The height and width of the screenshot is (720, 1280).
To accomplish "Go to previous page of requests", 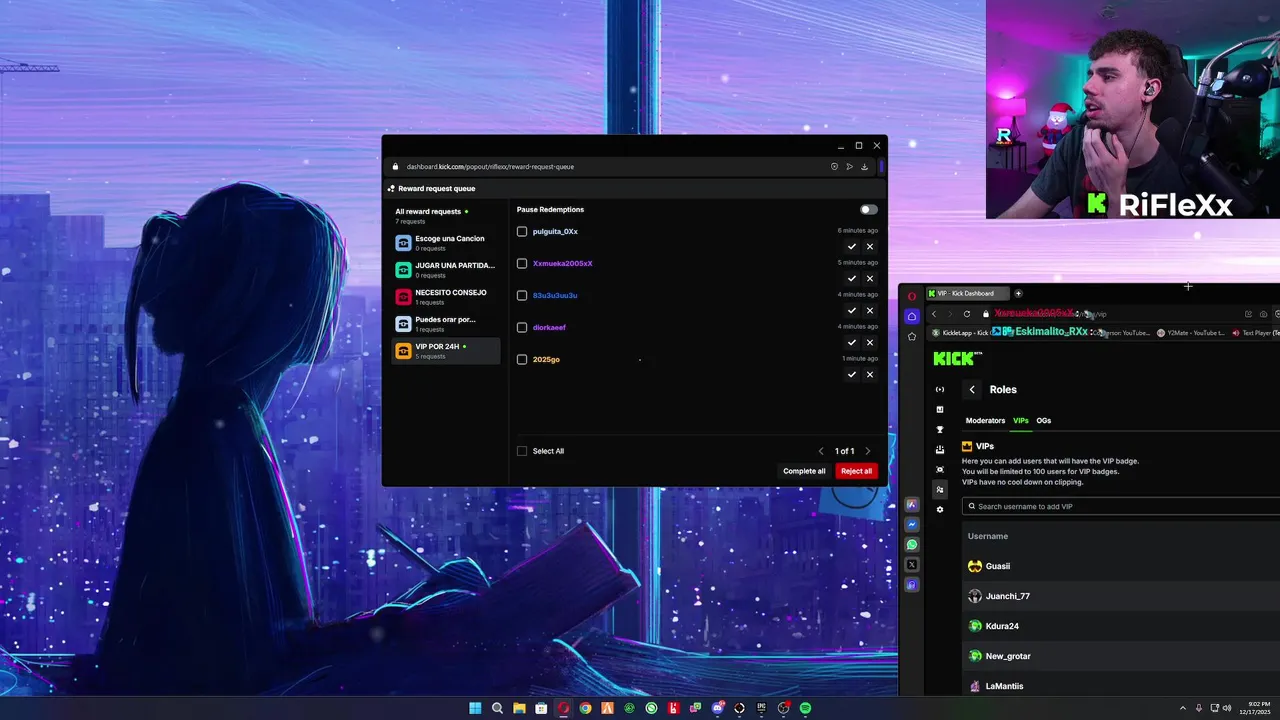I will click(x=821, y=451).
